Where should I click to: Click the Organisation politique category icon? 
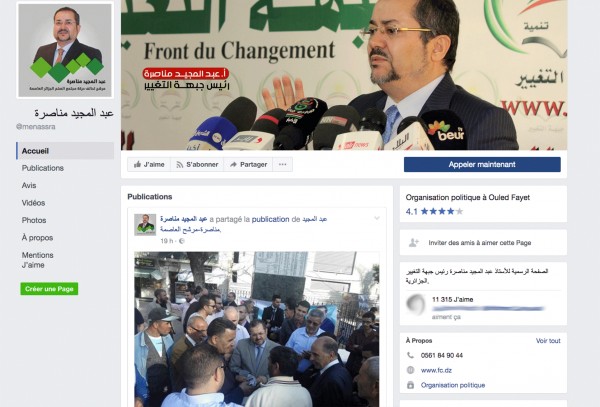click(410, 385)
